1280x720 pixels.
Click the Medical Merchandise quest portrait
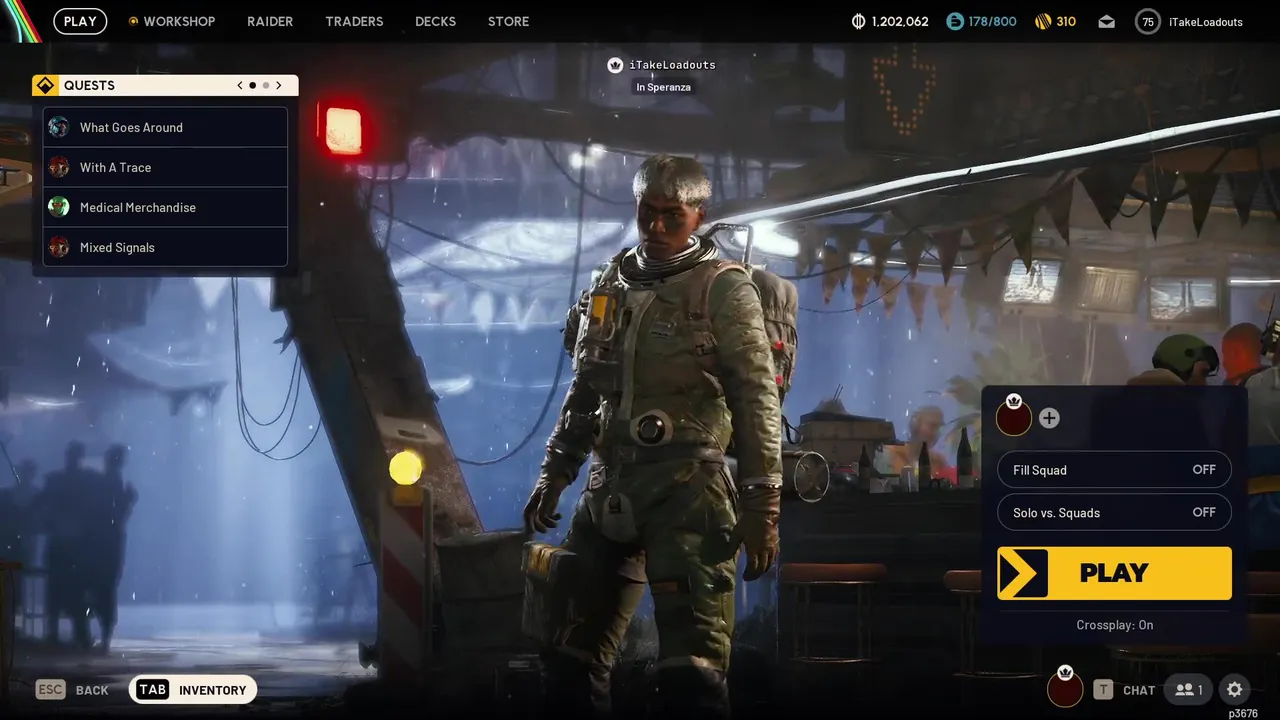pyautogui.click(x=59, y=207)
